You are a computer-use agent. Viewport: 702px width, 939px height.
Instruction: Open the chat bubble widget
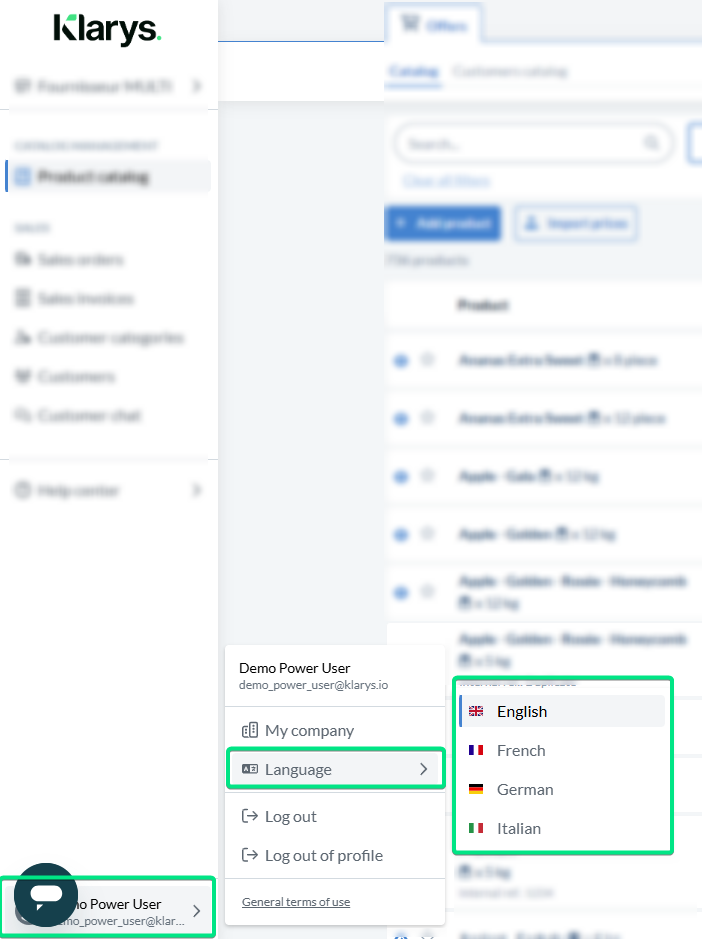point(45,894)
